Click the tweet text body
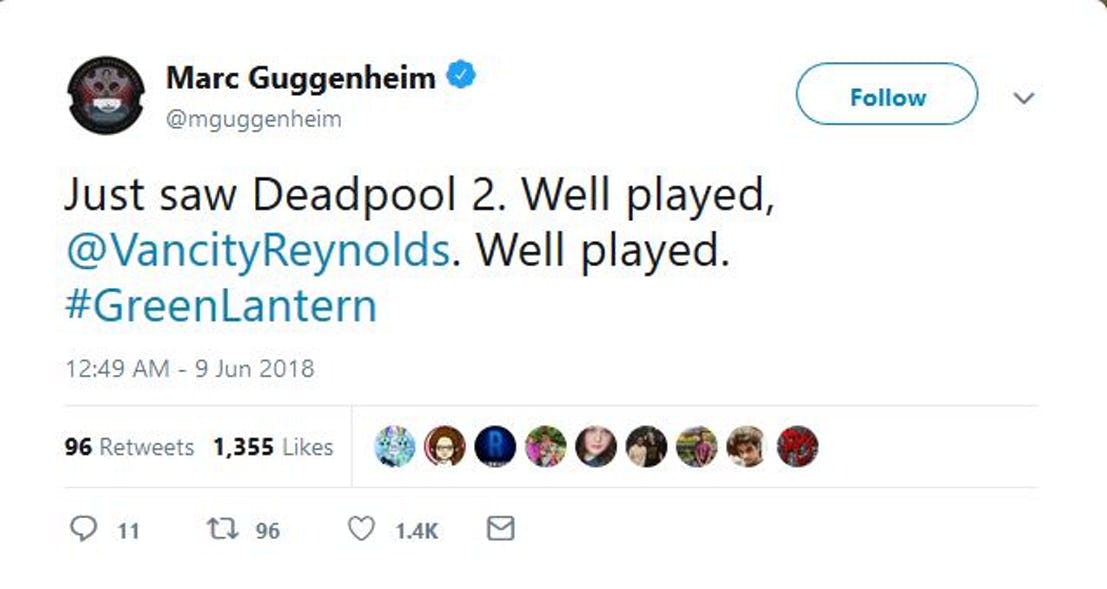Viewport: 1107px width, 589px height. [420, 197]
